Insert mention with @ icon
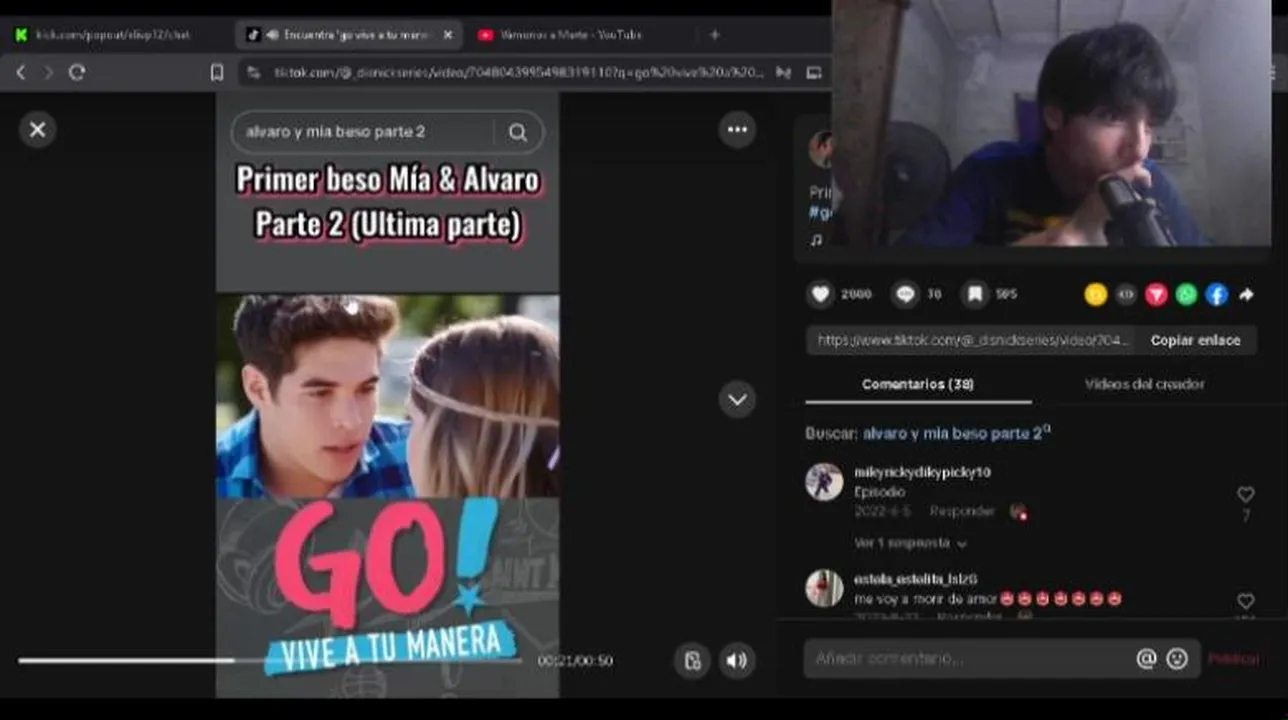The image size is (1288, 720). (x=1146, y=659)
